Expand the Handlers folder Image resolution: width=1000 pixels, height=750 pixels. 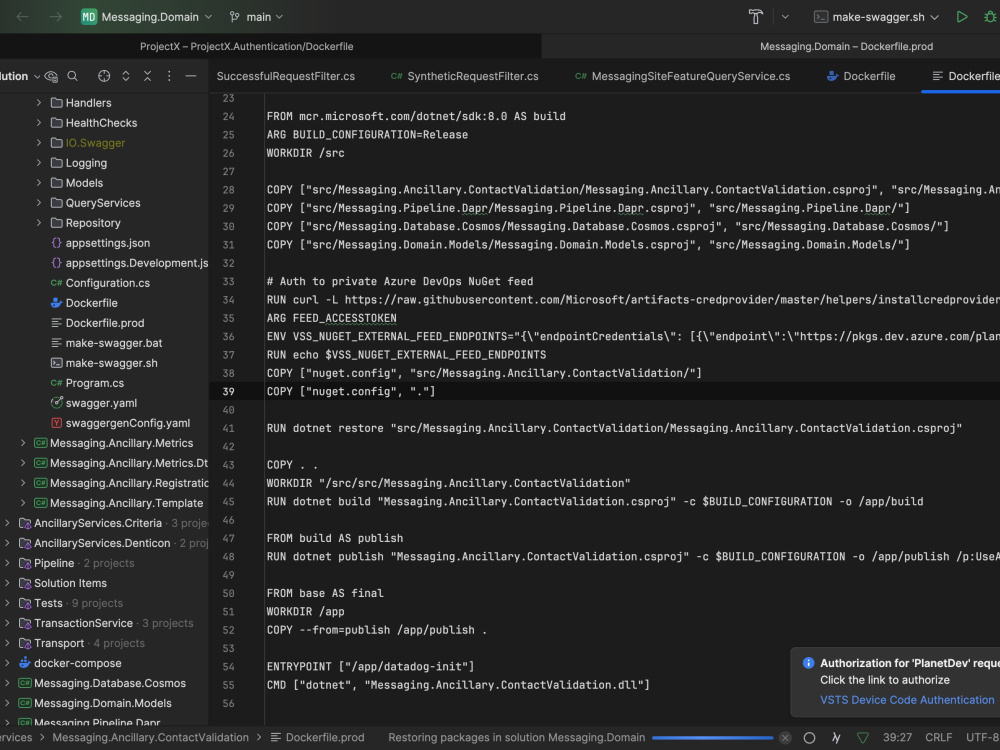(x=39, y=103)
